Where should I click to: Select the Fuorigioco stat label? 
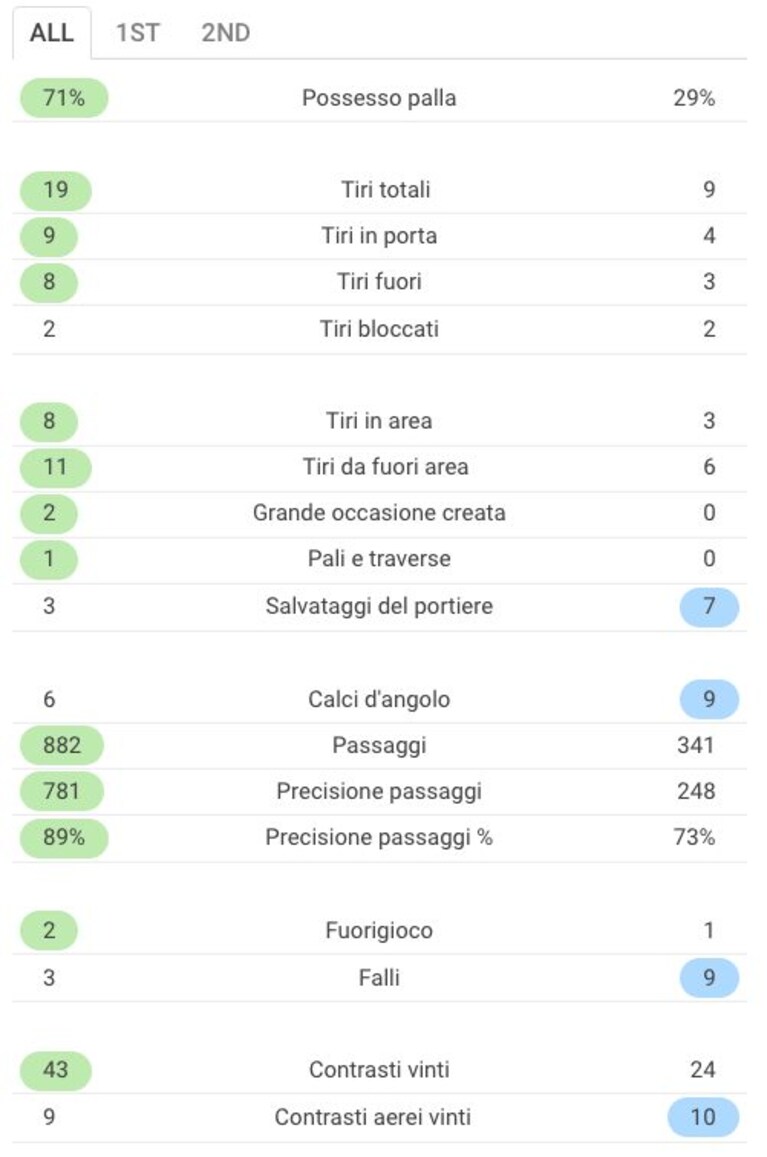pos(379,930)
